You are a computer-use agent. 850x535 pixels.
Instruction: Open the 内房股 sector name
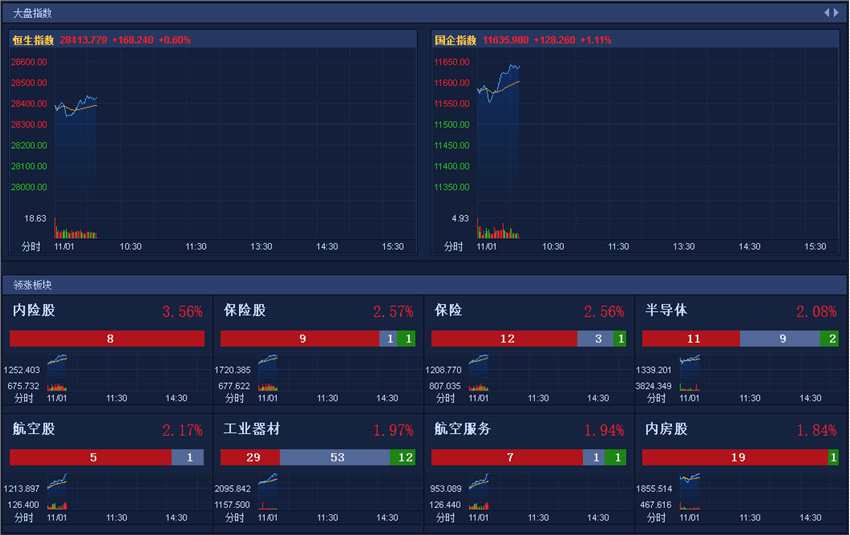click(666, 429)
